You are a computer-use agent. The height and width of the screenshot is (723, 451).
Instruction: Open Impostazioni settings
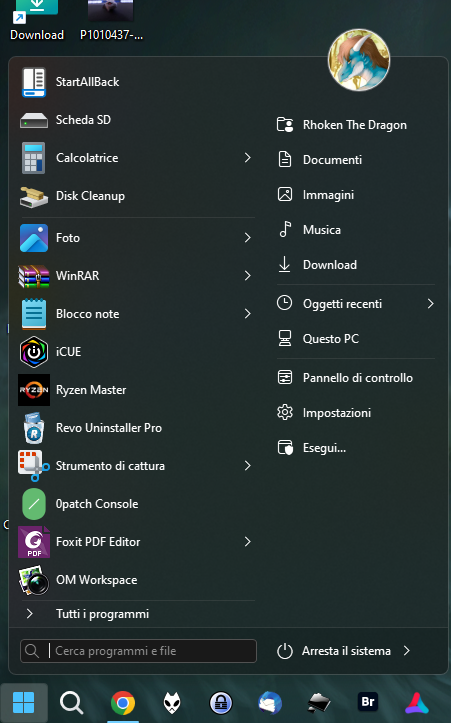pos(355,413)
